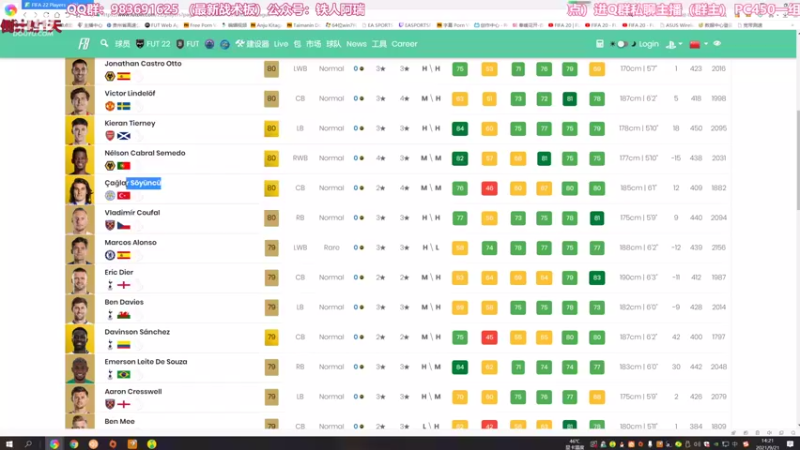Open the FUT menu with shield icon
The height and width of the screenshot is (450, 800).
tap(188, 44)
